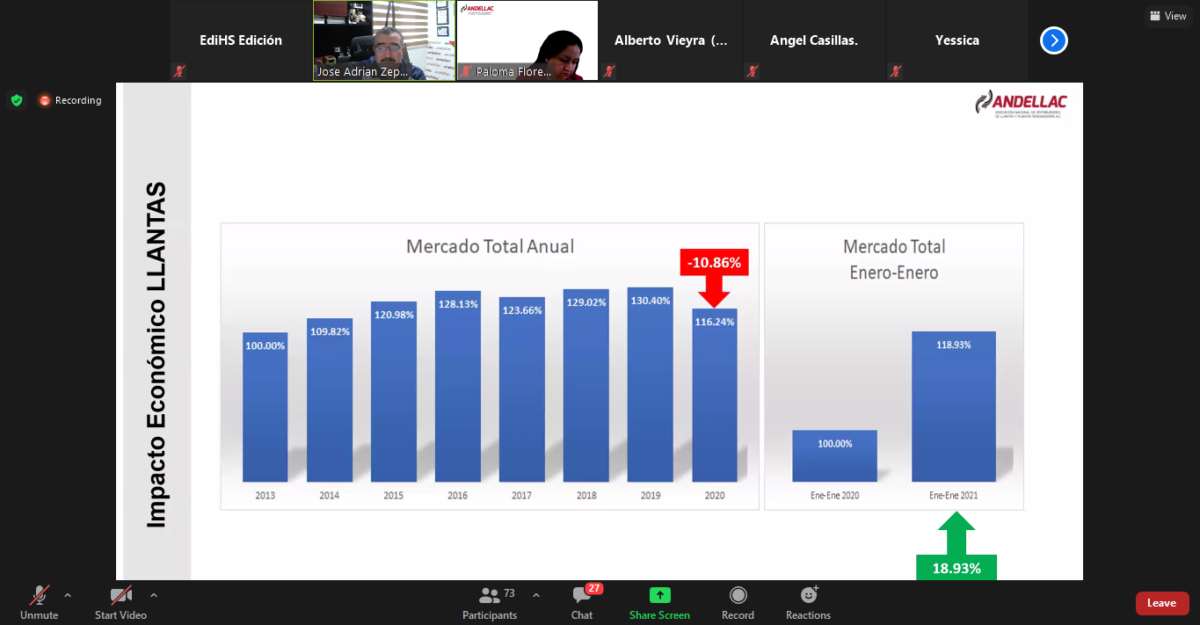Click the green Share Screen icon
1200x625 pixels.
click(659, 596)
